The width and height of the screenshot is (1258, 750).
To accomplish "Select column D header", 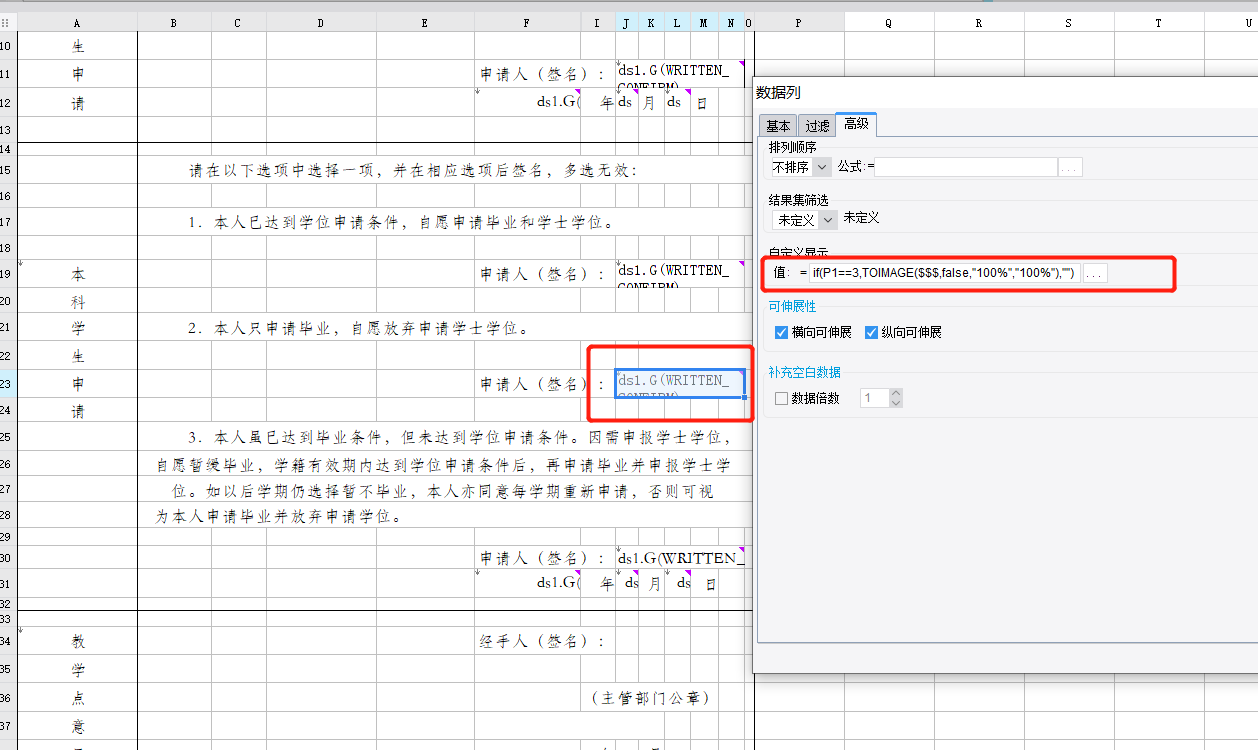I will 321,22.
